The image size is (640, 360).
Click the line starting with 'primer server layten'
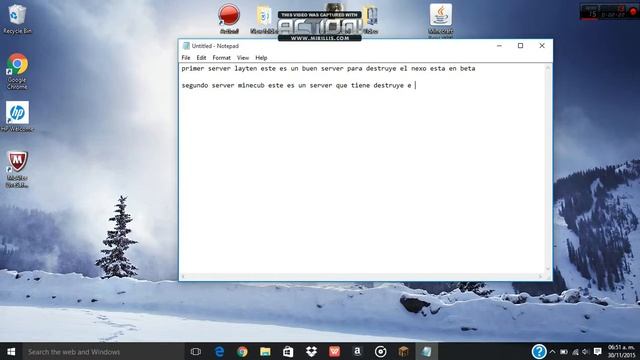[x=329, y=69]
